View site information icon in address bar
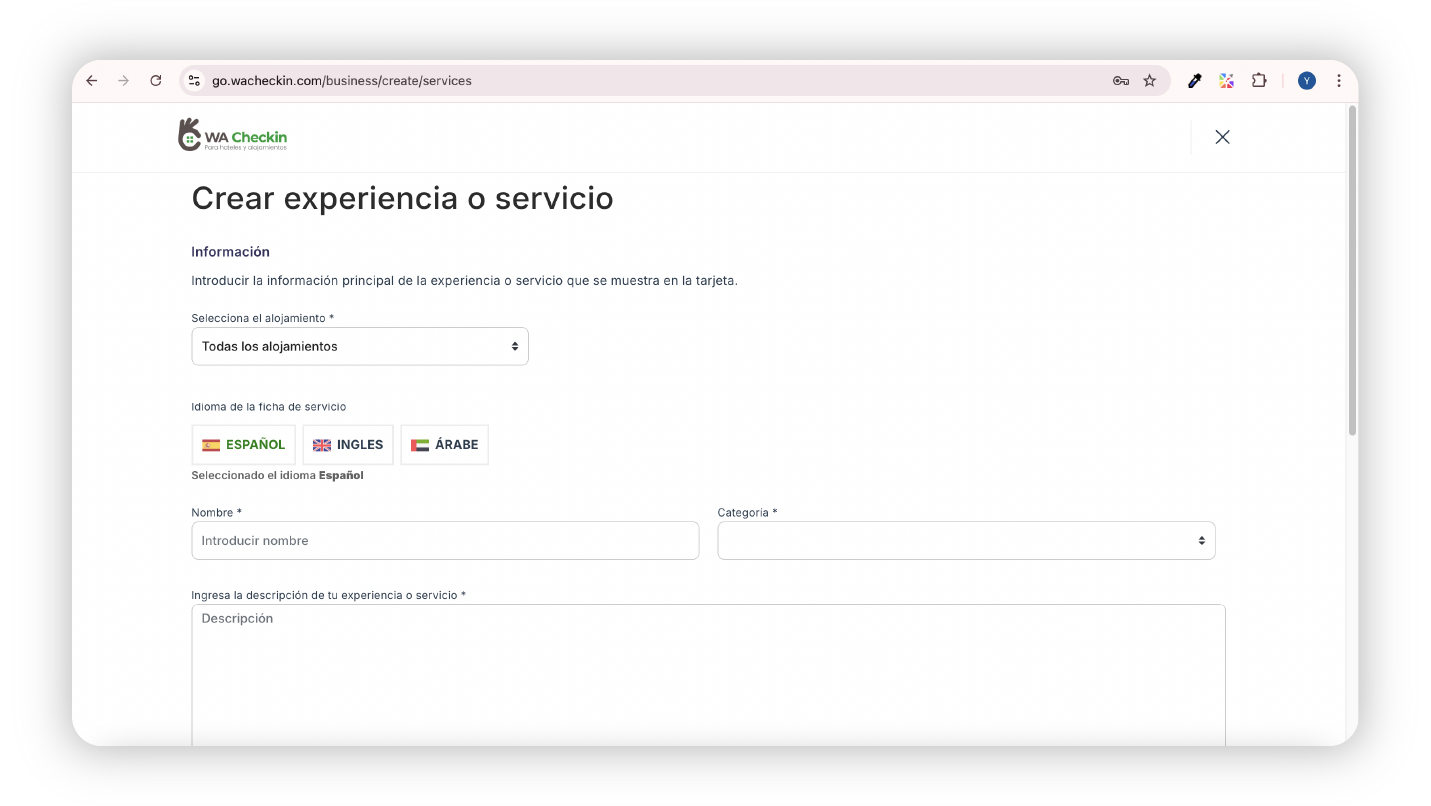 194,81
